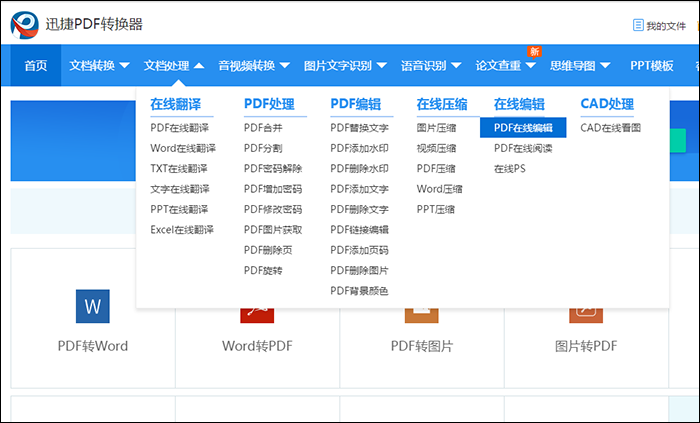Open PDF图片获取 under PDF处理

pos(273,230)
